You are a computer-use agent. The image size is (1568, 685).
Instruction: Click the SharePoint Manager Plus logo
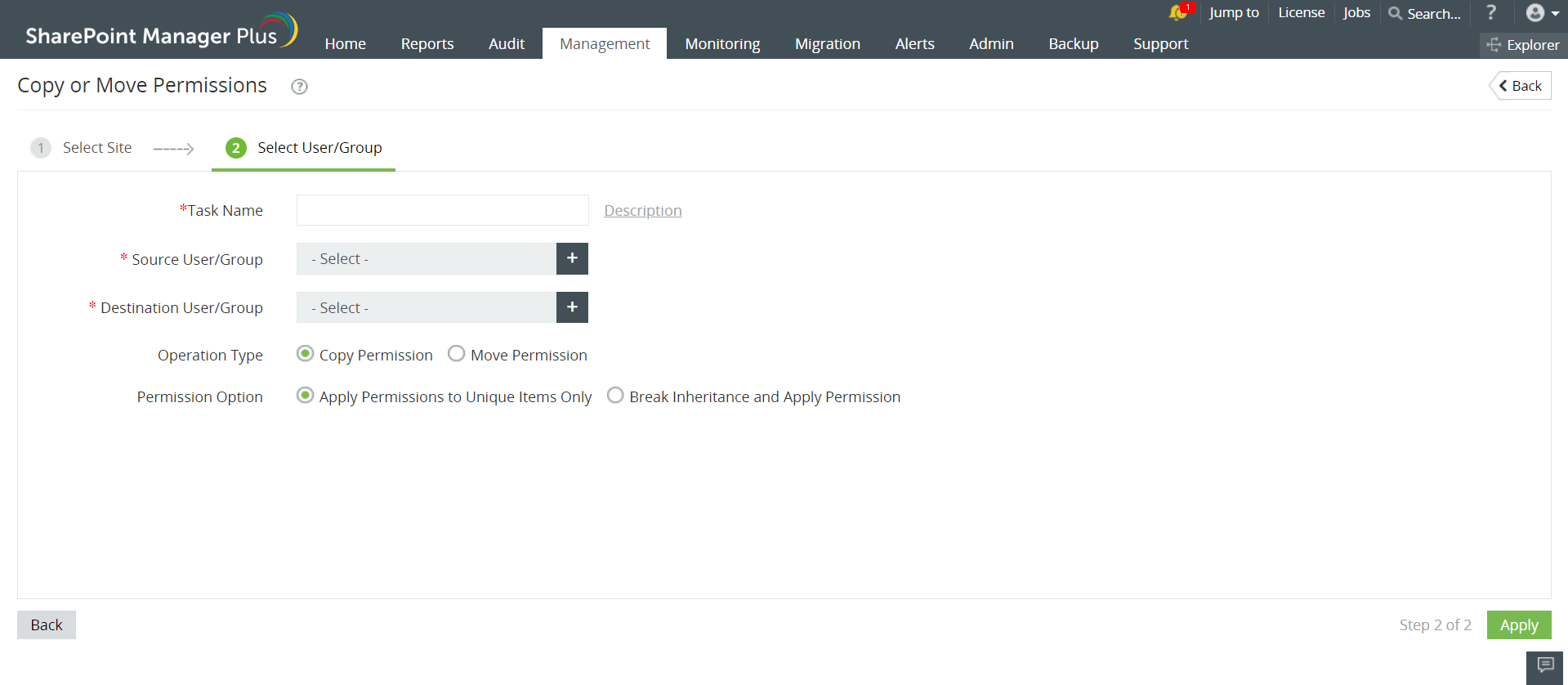click(x=161, y=31)
